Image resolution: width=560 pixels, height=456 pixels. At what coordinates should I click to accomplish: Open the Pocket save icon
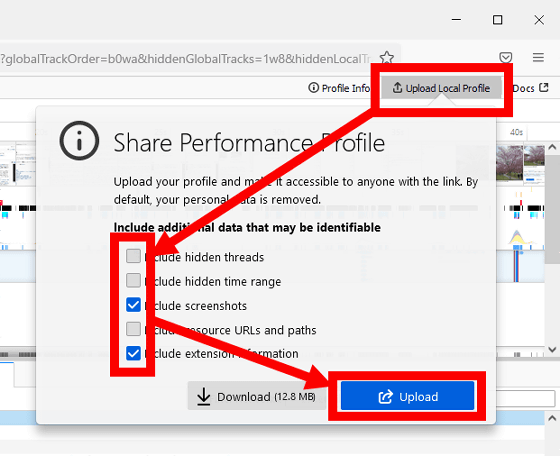pos(505,57)
